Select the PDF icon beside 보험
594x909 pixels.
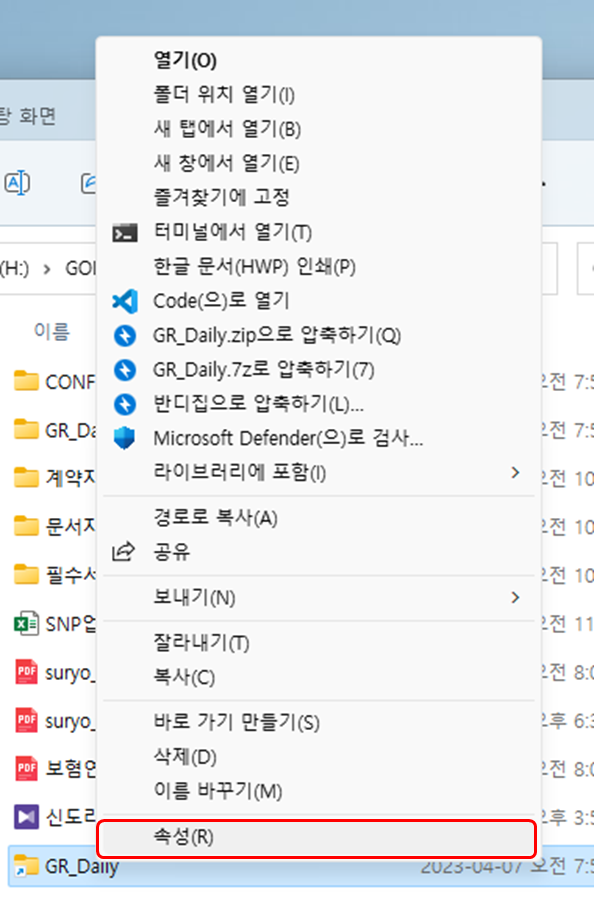point(26,769)
